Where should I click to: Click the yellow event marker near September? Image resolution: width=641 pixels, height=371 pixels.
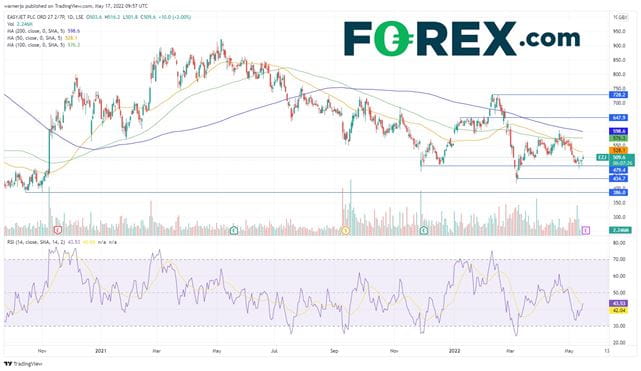(346, 230)
